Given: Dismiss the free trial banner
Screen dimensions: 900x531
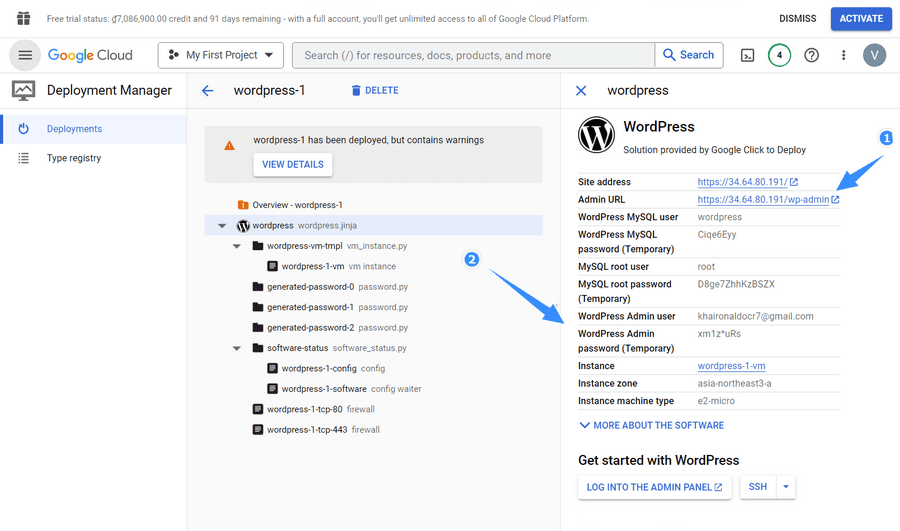Looking at the screenshot, I should [x=797, y=18].
